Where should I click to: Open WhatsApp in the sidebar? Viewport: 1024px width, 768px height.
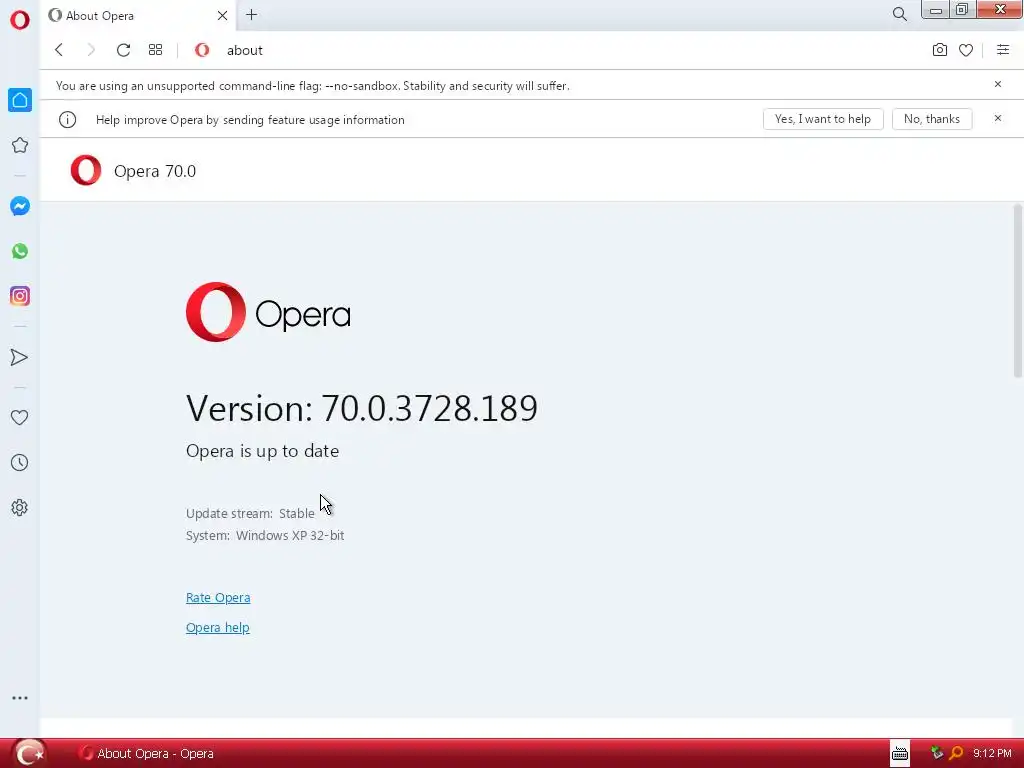tap(20, 251)
